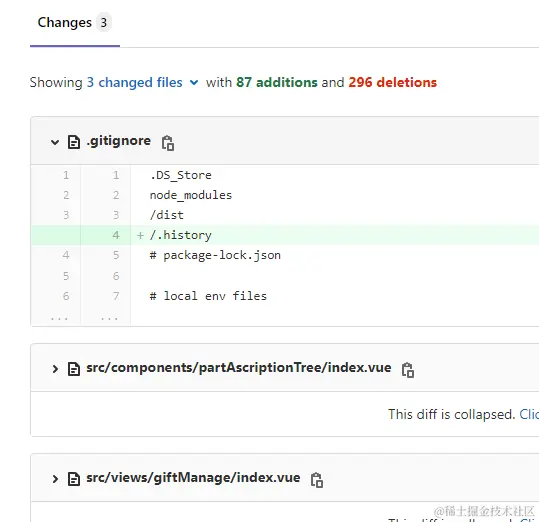Click the partAscriptionTree file document icon
The image size is (539, 522).
[x=74, y=369]
